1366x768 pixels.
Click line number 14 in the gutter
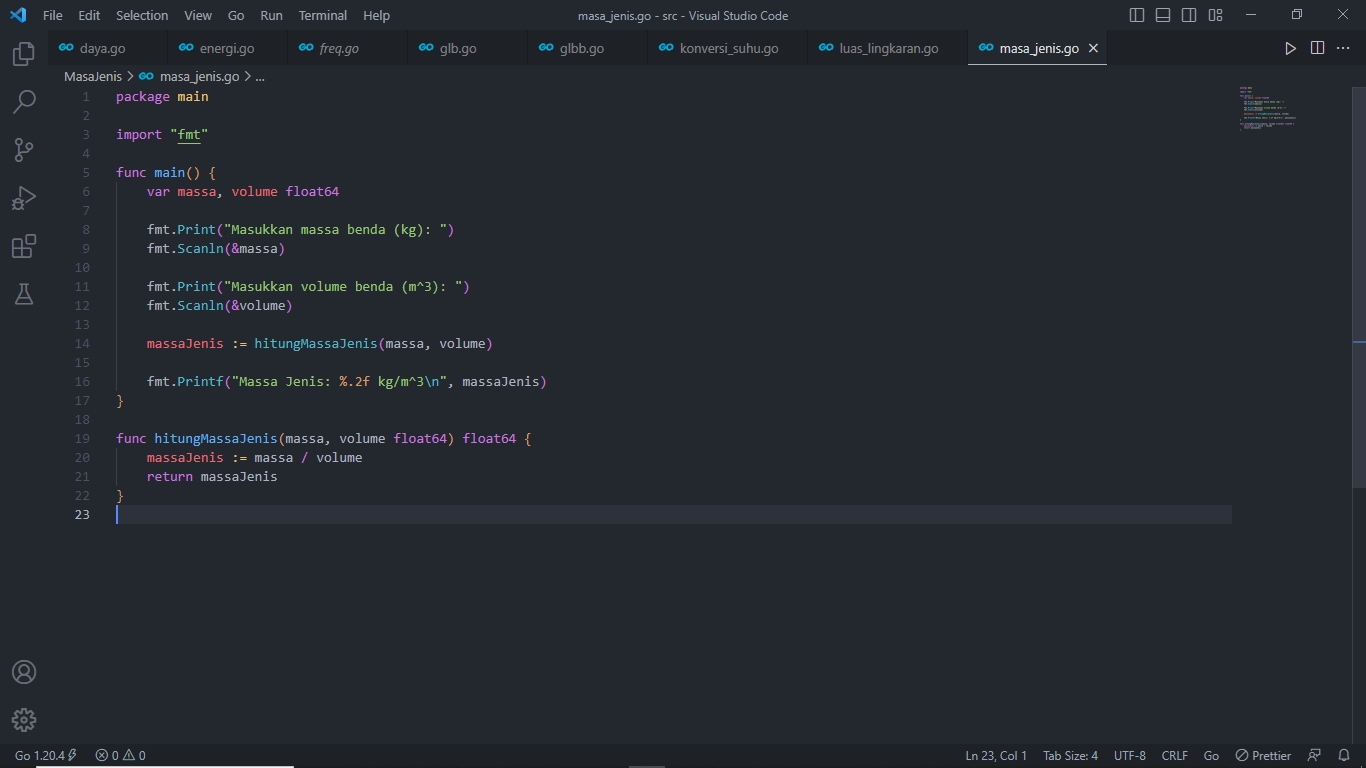click(x=82, y=344)
